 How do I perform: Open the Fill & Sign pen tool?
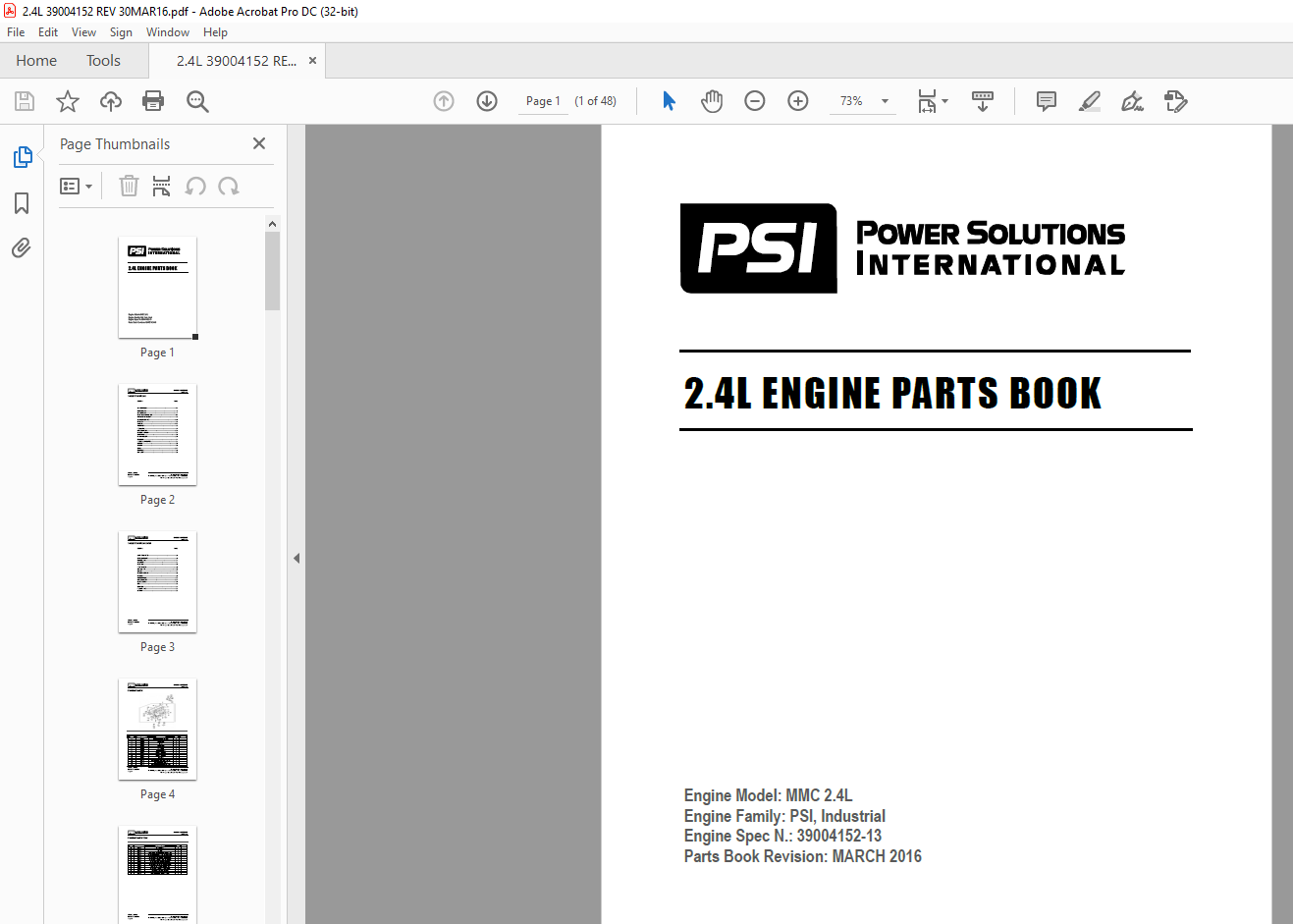click(1132, 101)
